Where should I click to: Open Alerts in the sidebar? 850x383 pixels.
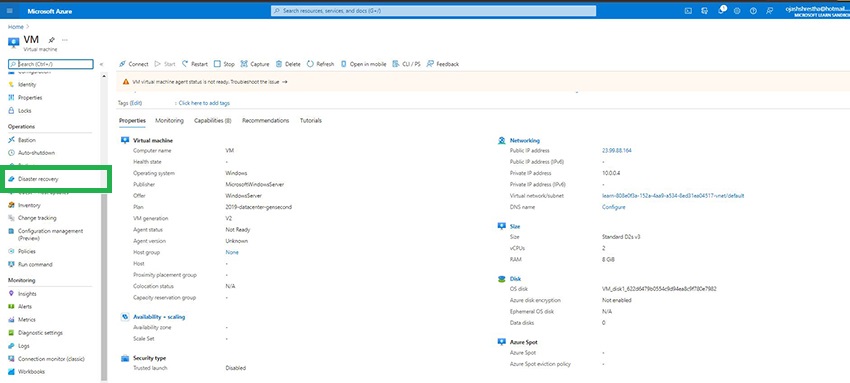(24, 307)
